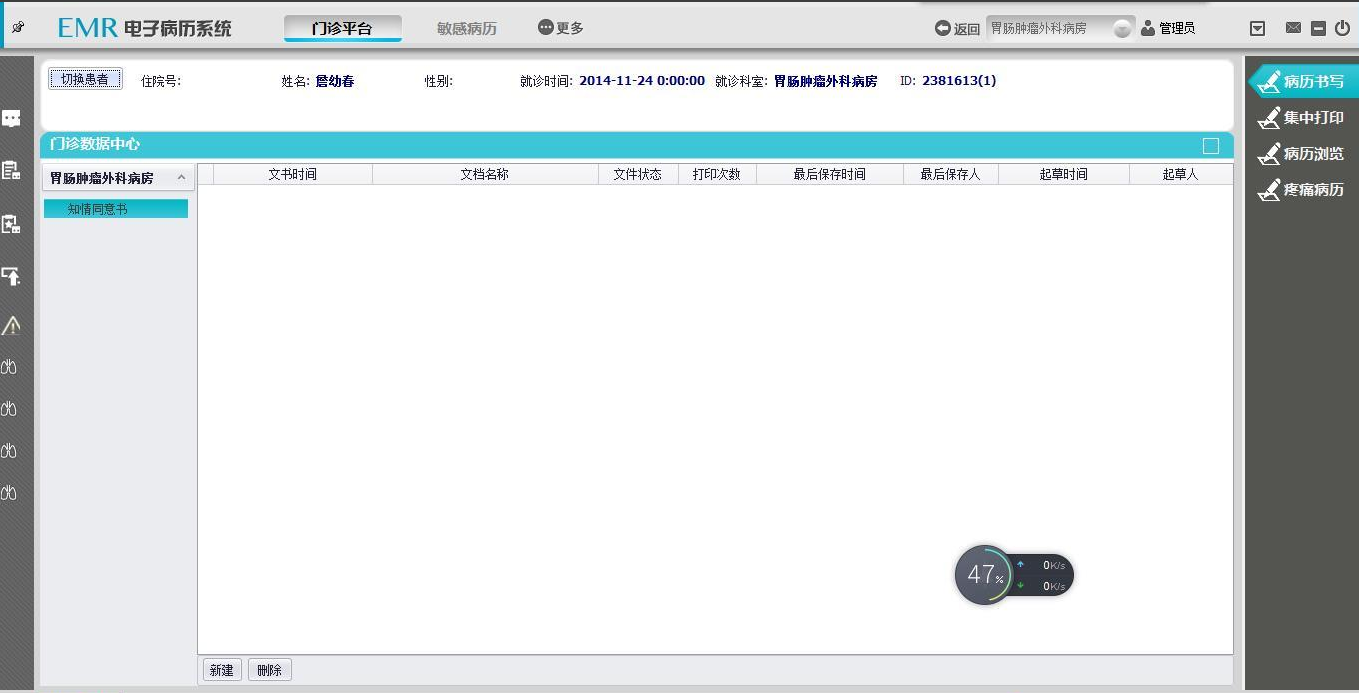Screen dimensions: 1359x693
Task: Click the pin icon beside the EMR logo
Action: coord(18,28)
